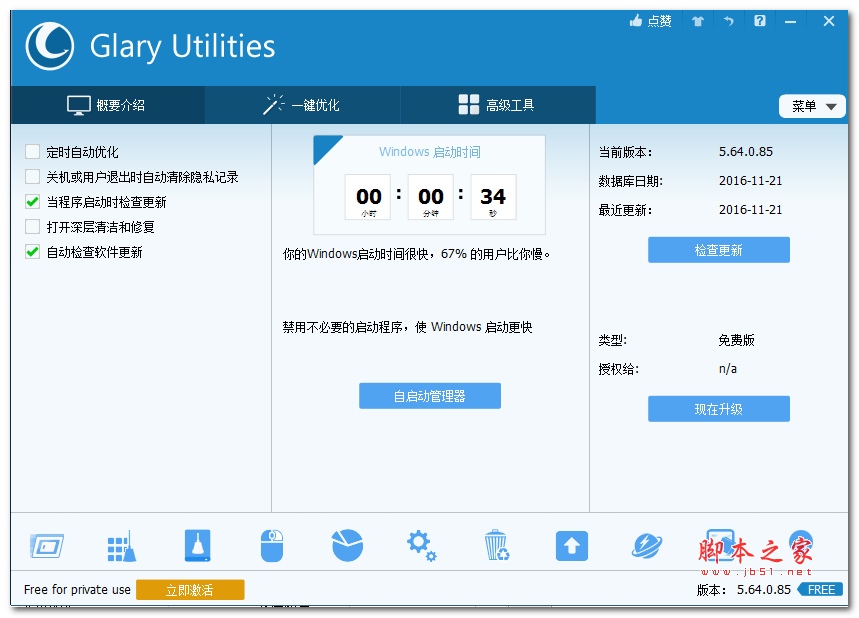Image resolution: width=859 pixels, height=618 pixels.
Task: Tick 关机或用户退出时自动清除隐私记录 checkbox
Action: (x=32, y=176)
